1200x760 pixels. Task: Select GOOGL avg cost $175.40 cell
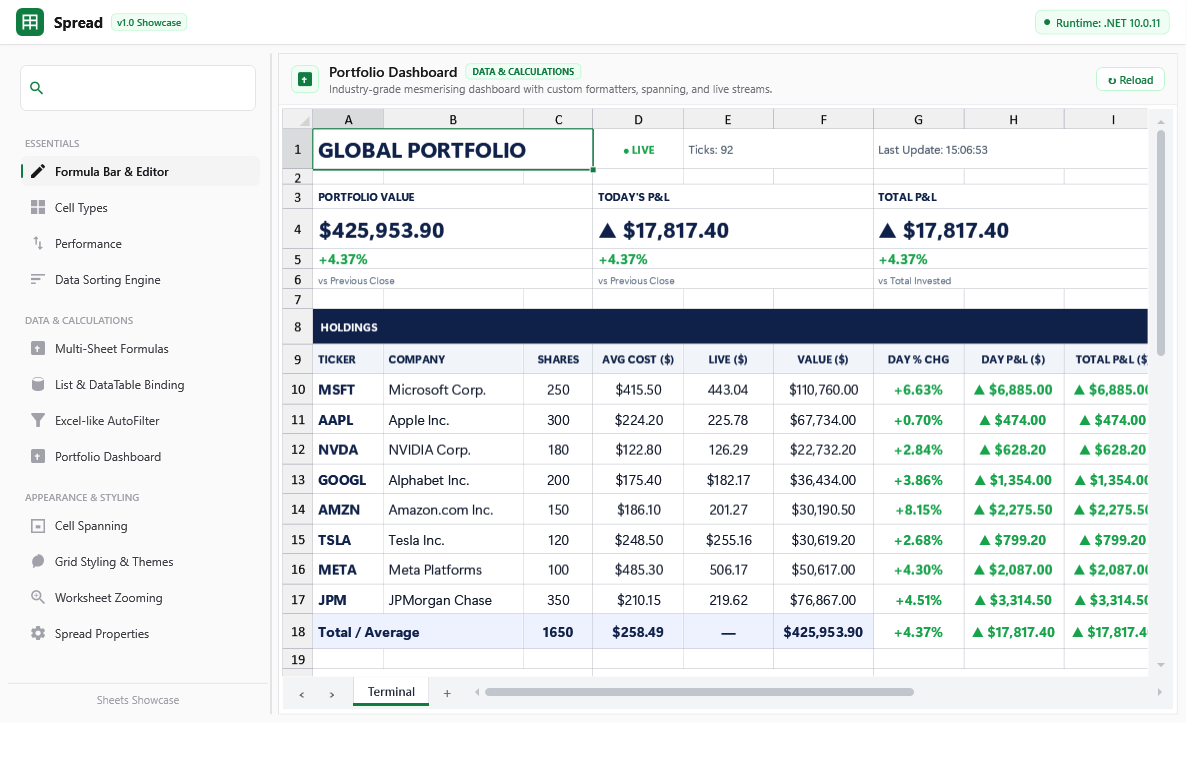tap(638, 479)
